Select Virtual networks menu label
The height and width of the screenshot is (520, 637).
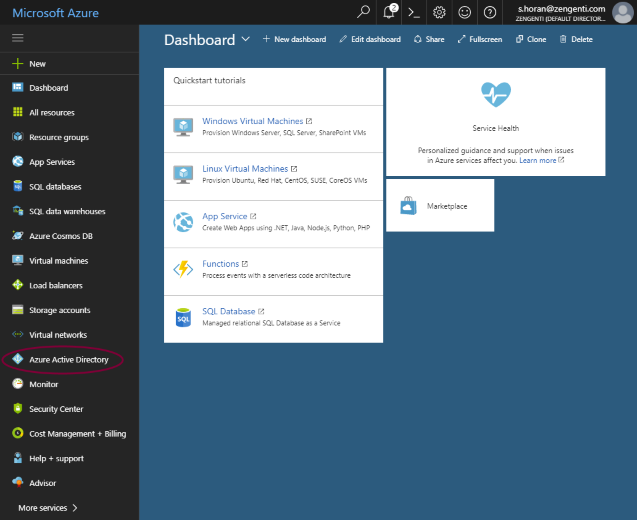tap(58, 335)
